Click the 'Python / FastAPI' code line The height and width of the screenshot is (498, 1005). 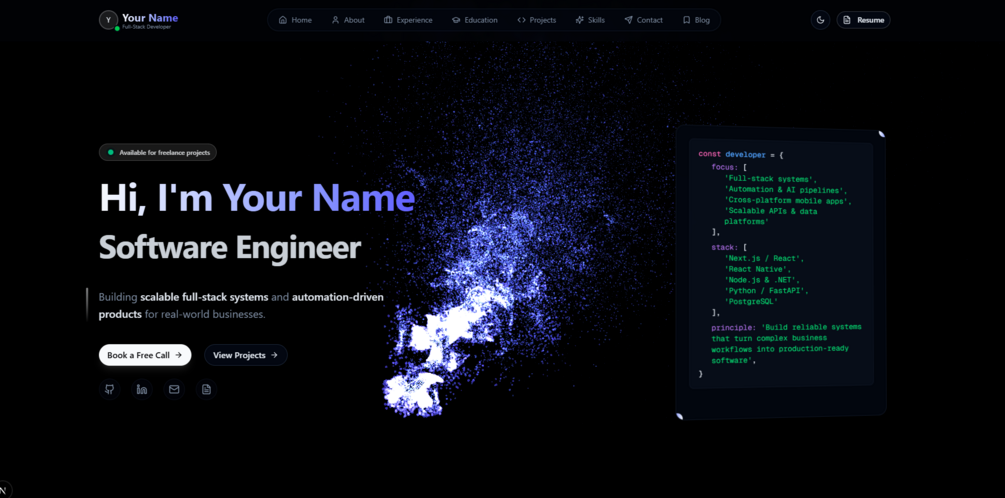pos(767,290)
